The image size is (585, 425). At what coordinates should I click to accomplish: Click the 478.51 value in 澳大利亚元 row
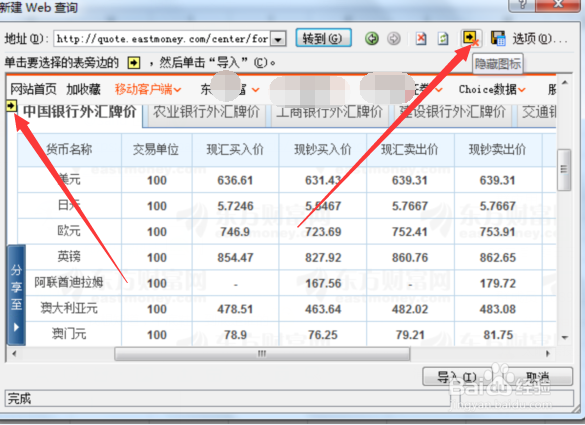(x=235, y=309)
